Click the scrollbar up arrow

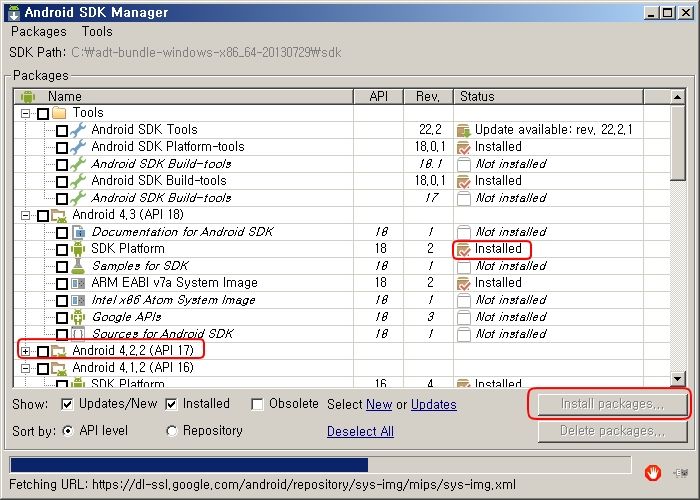677,97
